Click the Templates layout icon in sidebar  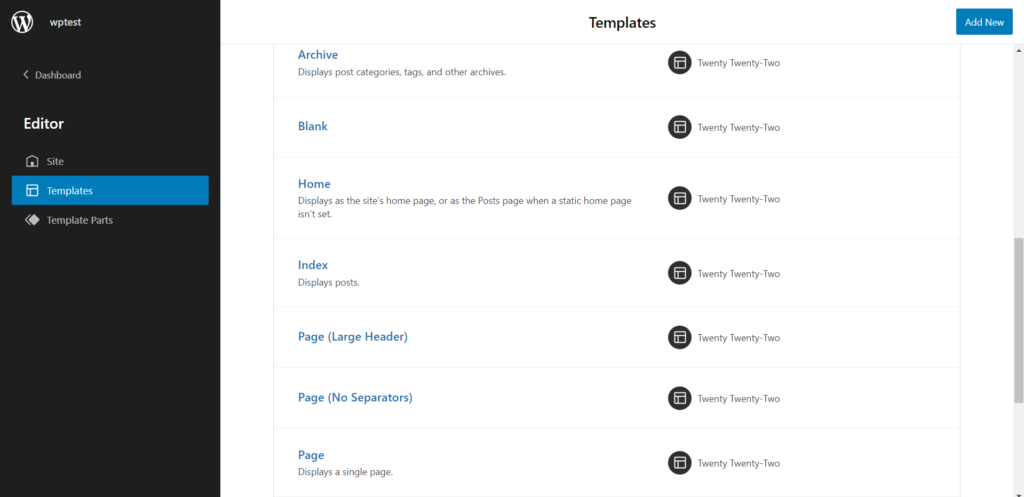point(32,190)
